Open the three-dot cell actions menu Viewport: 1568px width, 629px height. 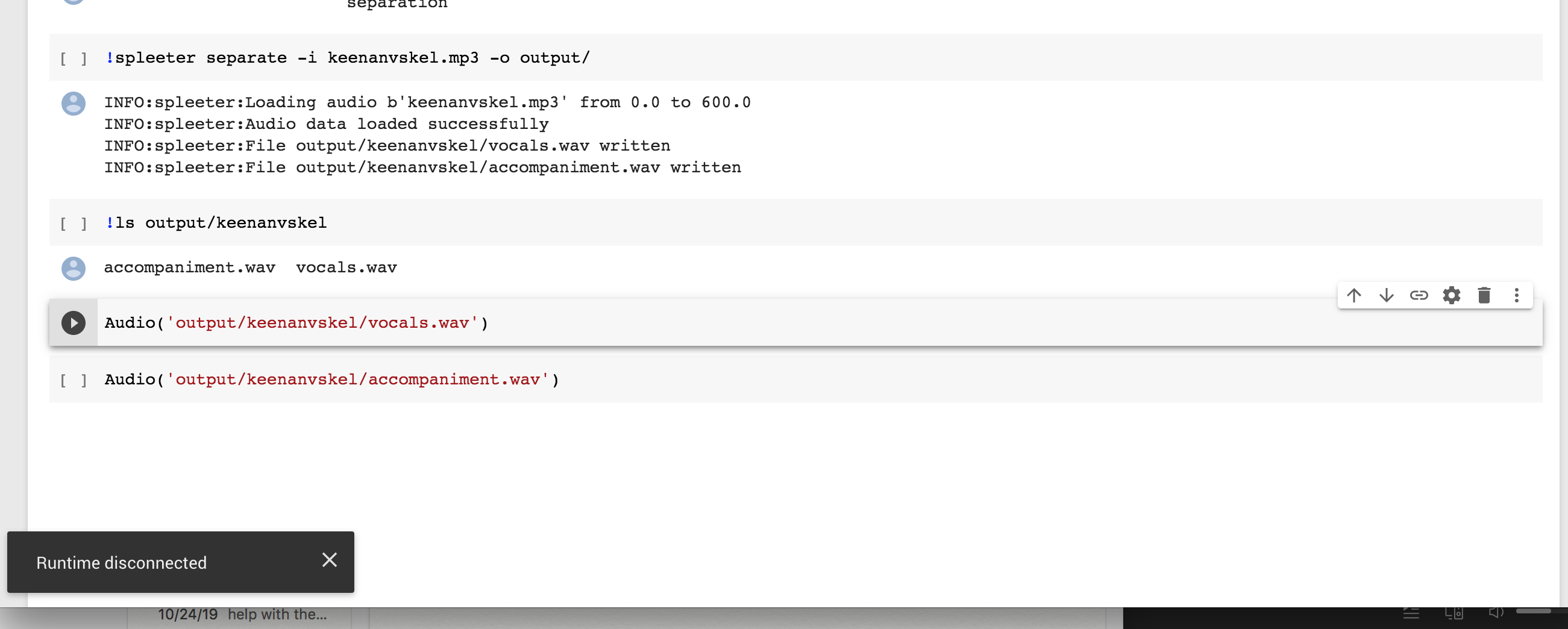1516,296
